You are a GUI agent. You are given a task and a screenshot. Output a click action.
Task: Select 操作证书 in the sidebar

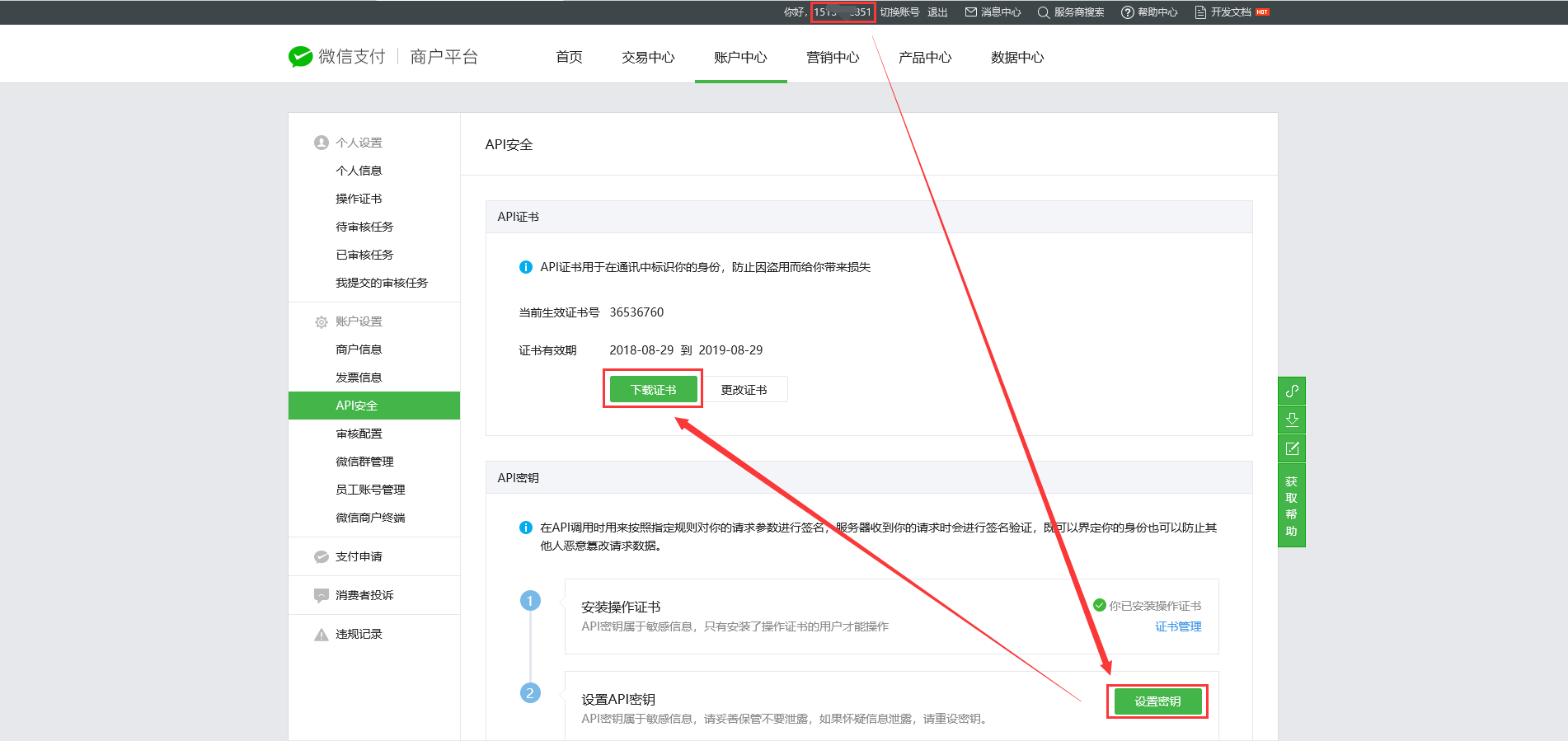pos(359,199)
